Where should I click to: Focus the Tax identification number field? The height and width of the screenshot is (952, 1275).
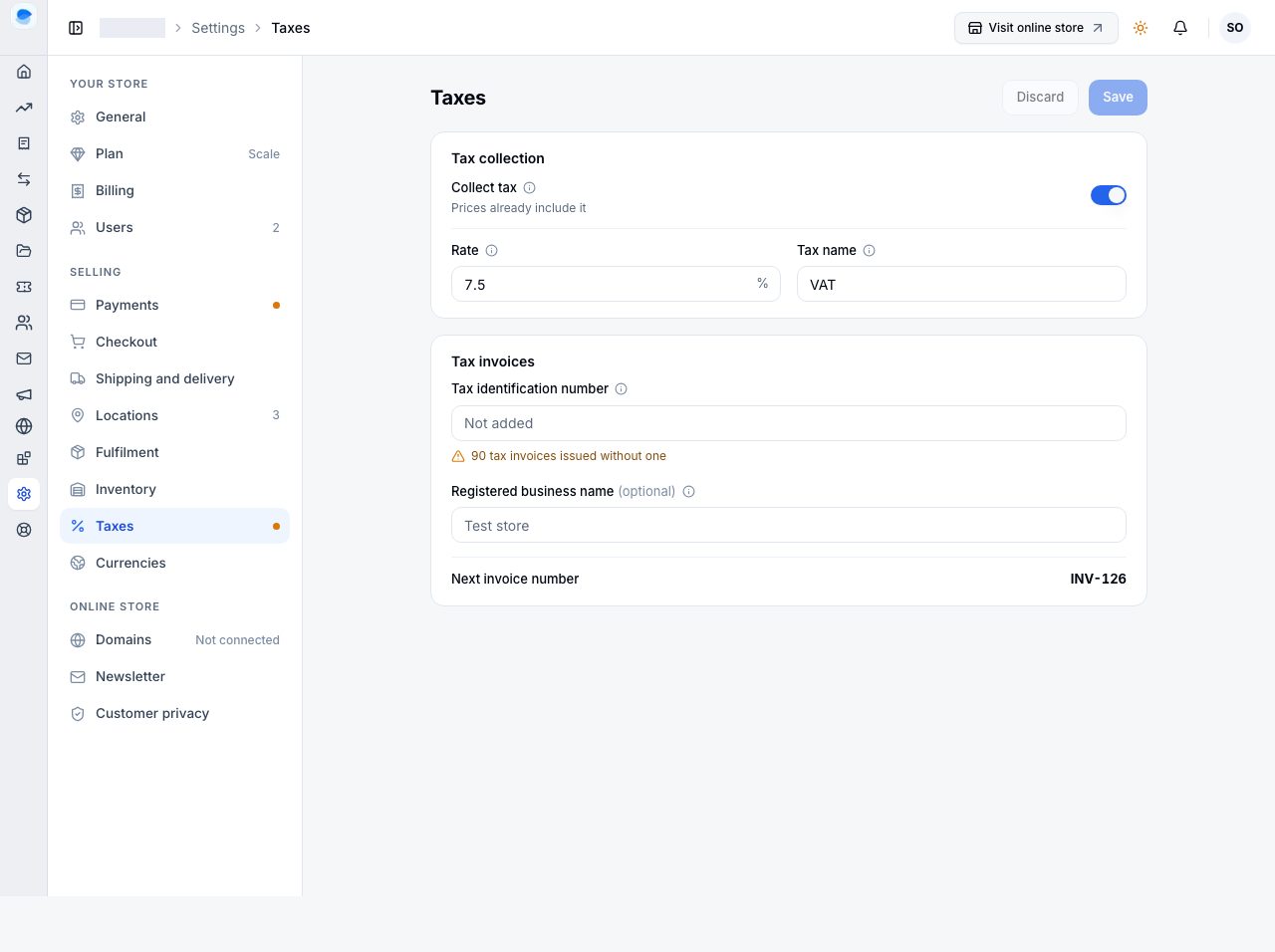789,423
